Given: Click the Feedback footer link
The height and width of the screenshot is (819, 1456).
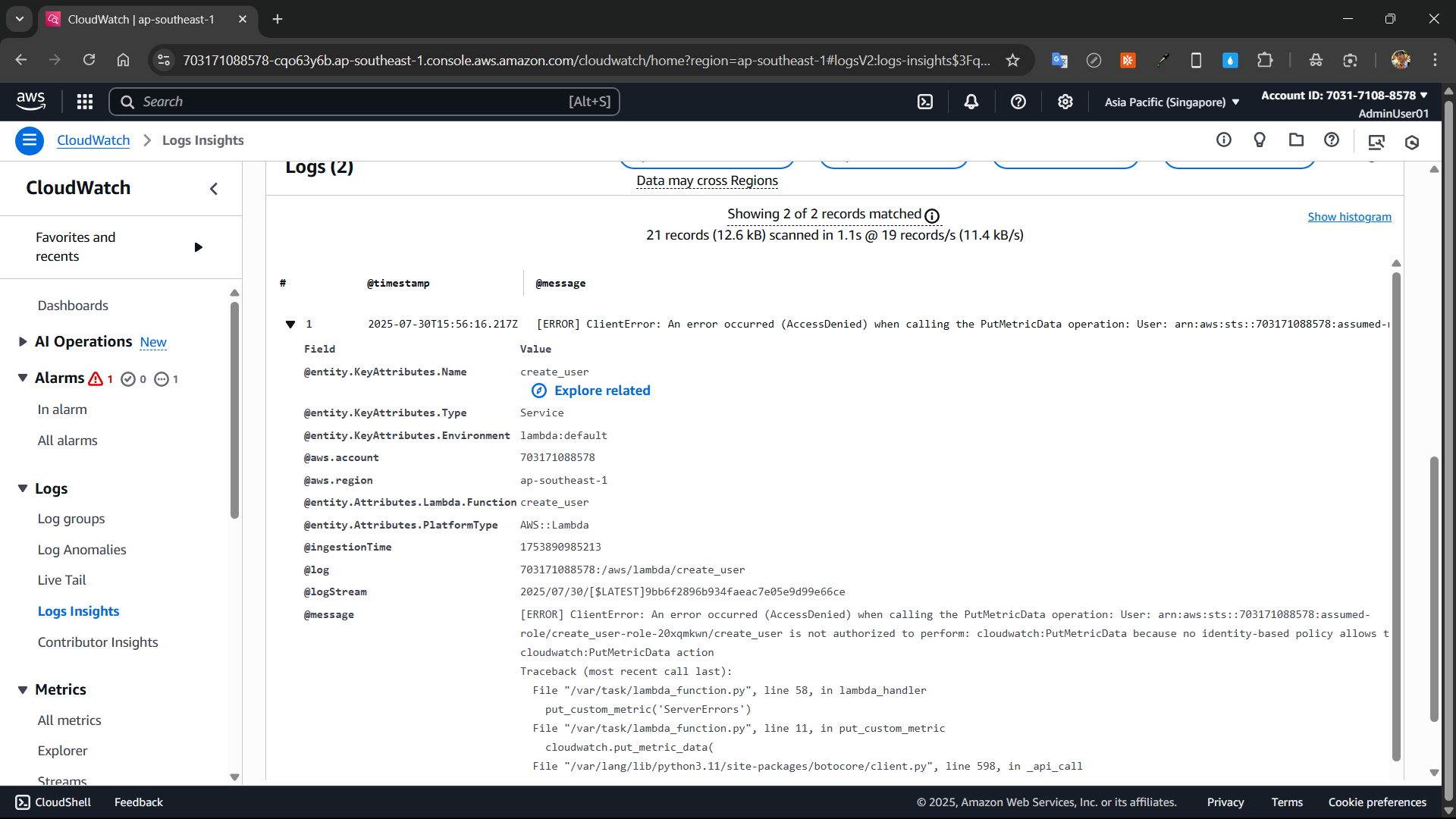Looking at the screenshot, I should click(x=138, y=802).
